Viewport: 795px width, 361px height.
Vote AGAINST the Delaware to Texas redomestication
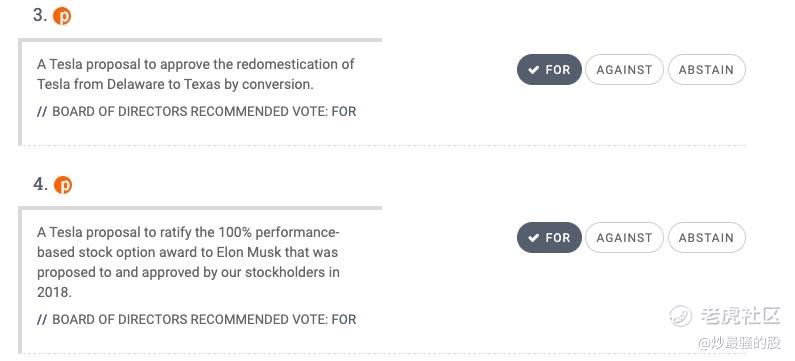pyautogui.click(x=624, y=69)
